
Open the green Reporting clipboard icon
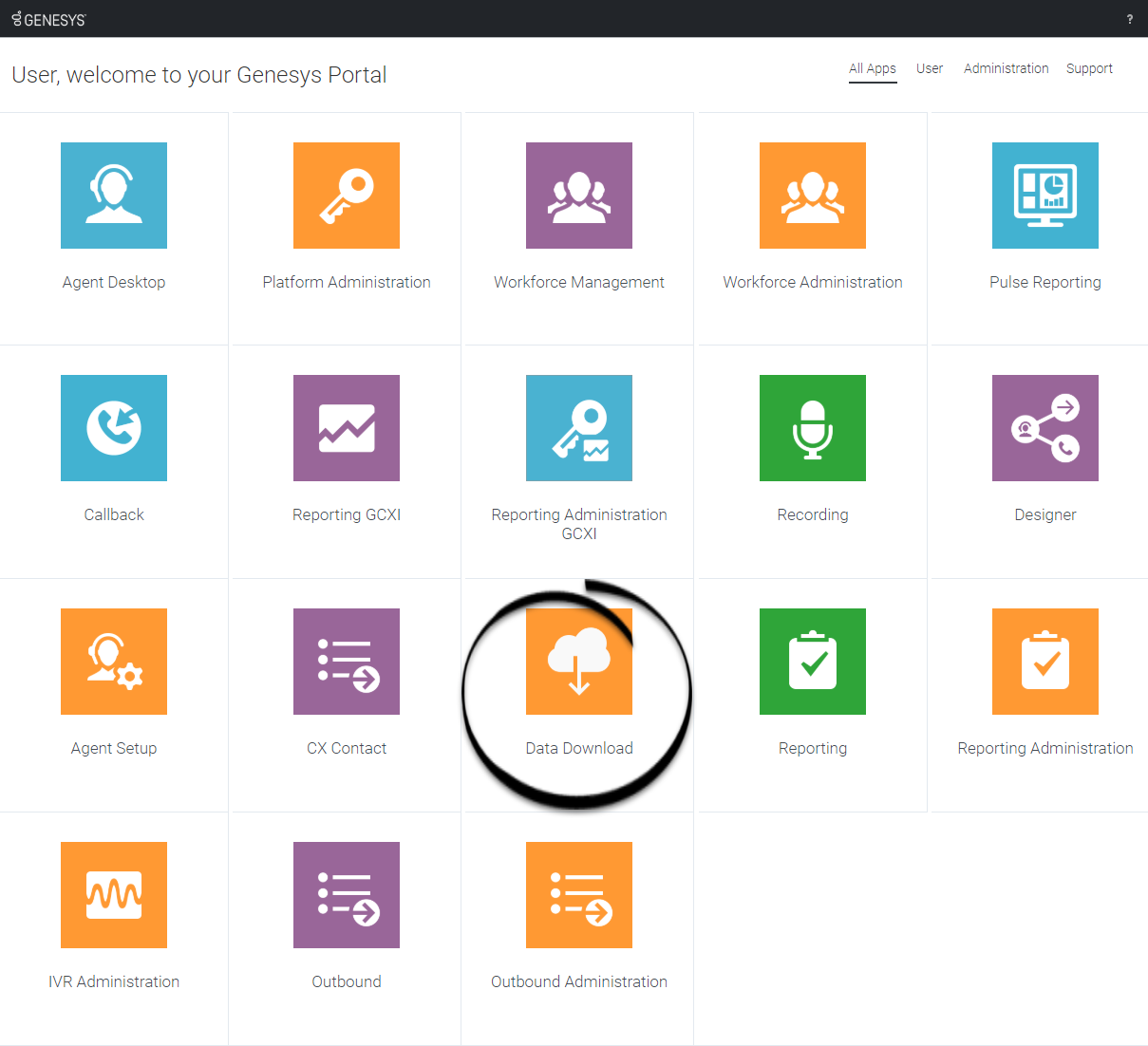(x=813, y=662)
